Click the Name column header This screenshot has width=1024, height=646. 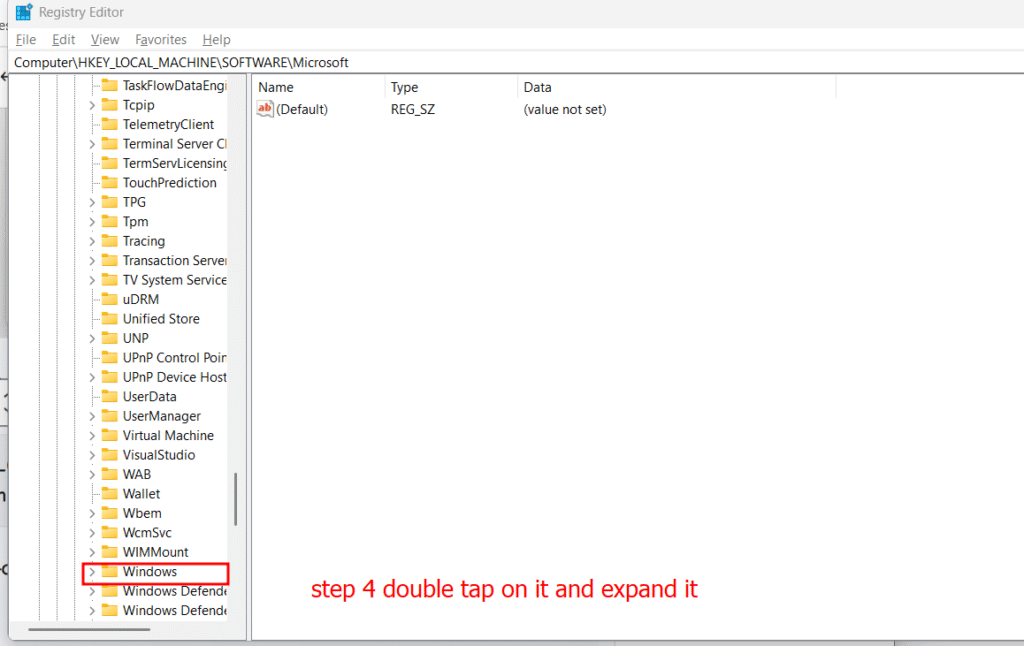(319, 87)
